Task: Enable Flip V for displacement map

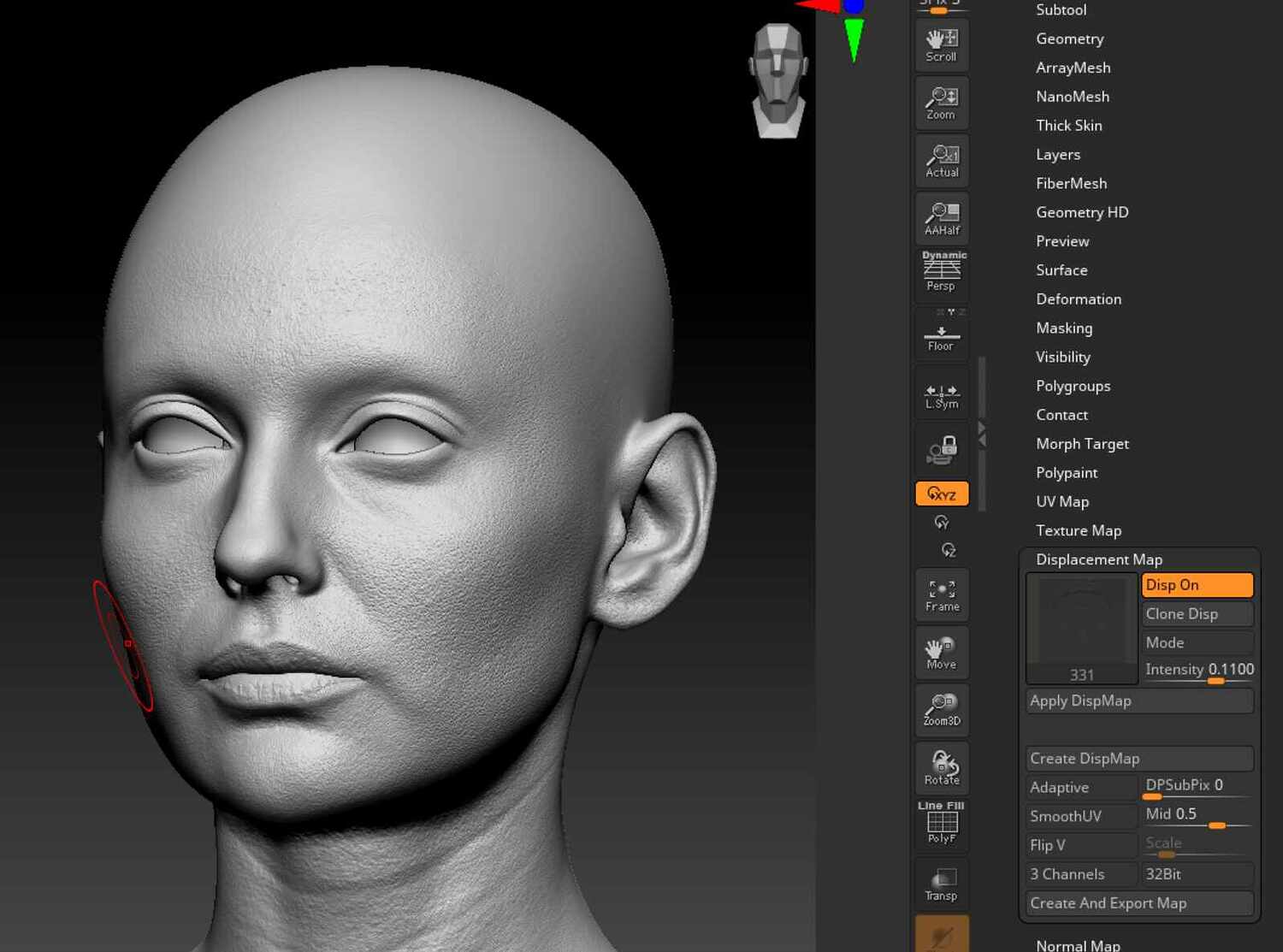Action: point(1080,845)
